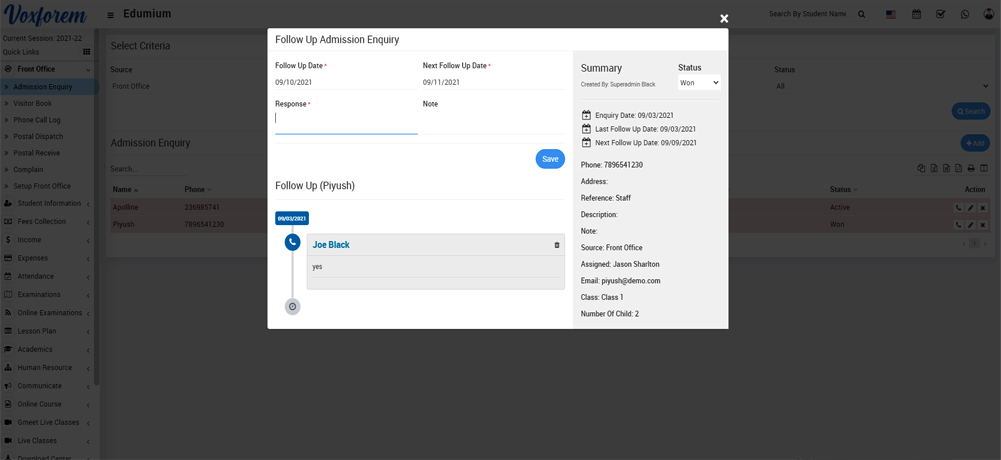Open Visitor Book in sidebar

click(x=32, y=103)
